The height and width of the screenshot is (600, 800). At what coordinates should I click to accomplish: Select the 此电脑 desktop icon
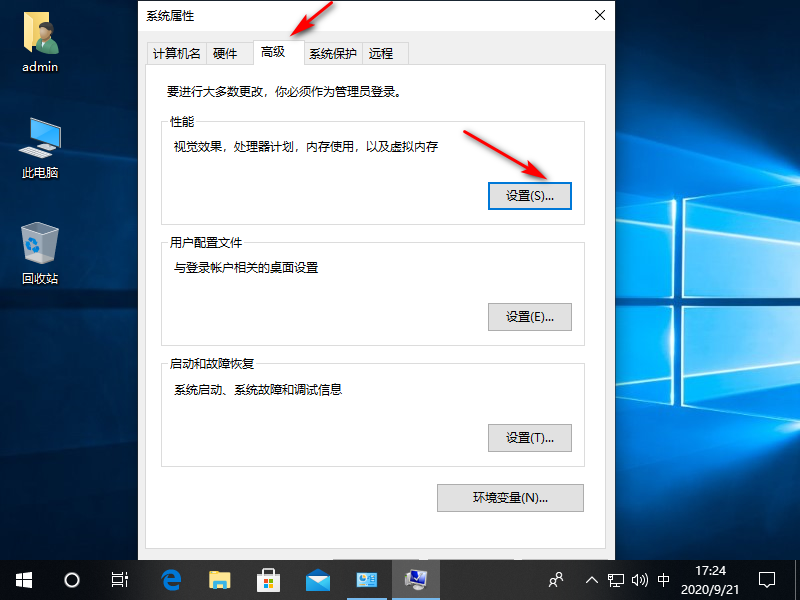pos(40,148)
